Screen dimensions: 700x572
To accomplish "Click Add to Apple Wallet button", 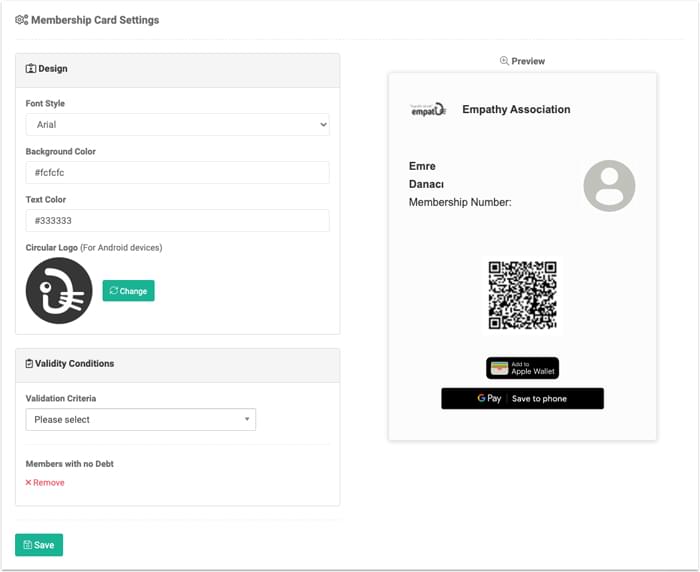I will click(522, 368).
